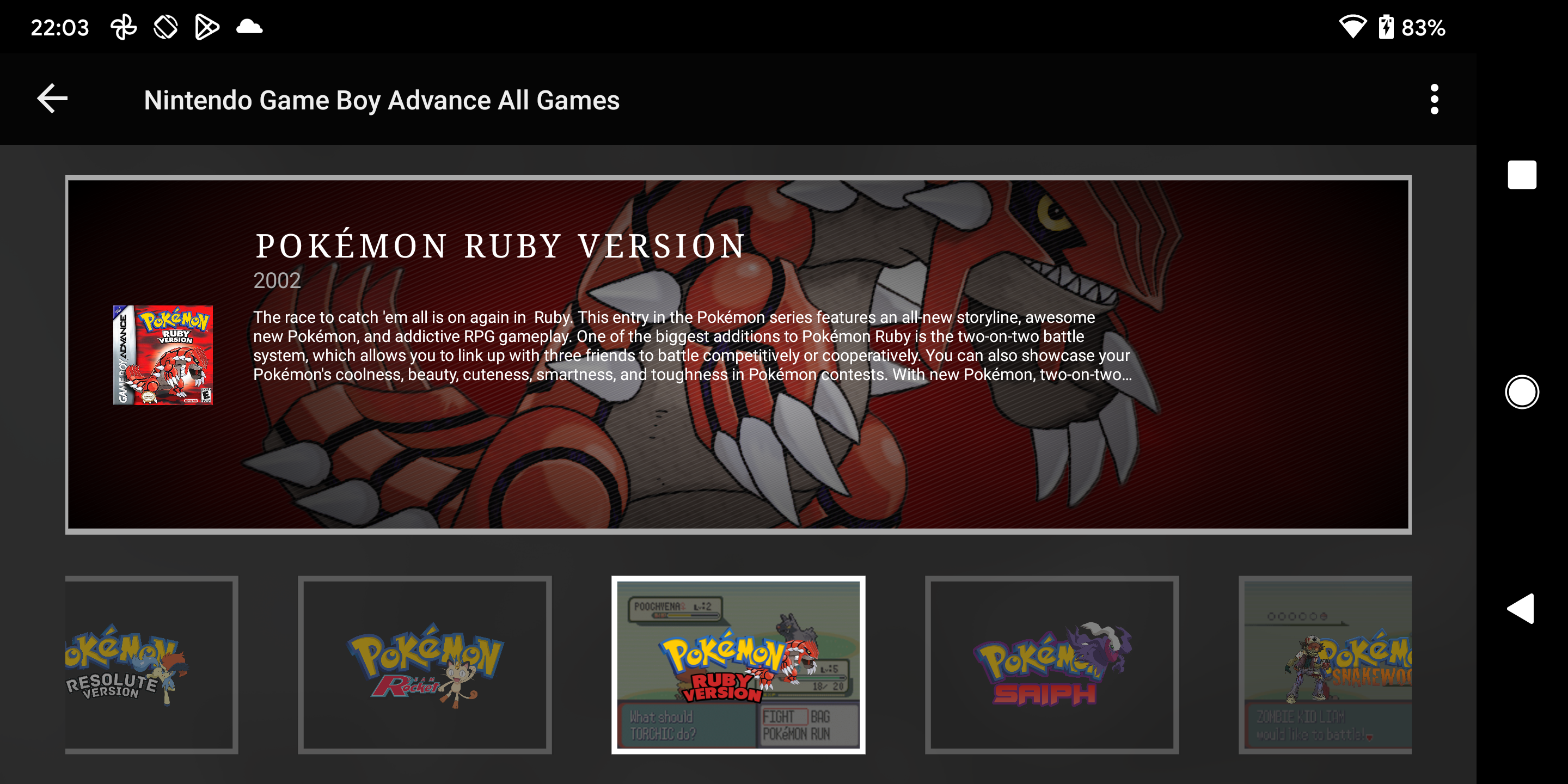This screenshot has width=1568, height=784.
Task: Select the Pokémon Saiph game tile
Action: (1051, 665)
